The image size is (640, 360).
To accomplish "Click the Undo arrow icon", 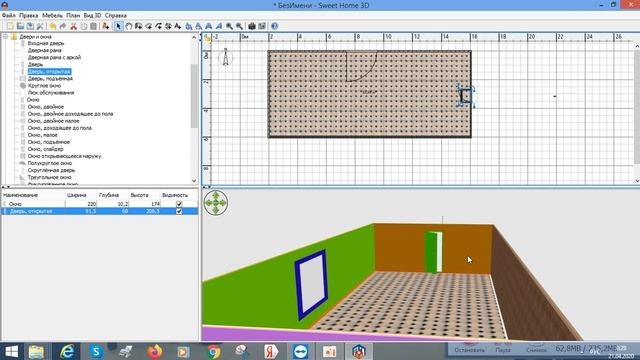I will [x=53, y=26].
